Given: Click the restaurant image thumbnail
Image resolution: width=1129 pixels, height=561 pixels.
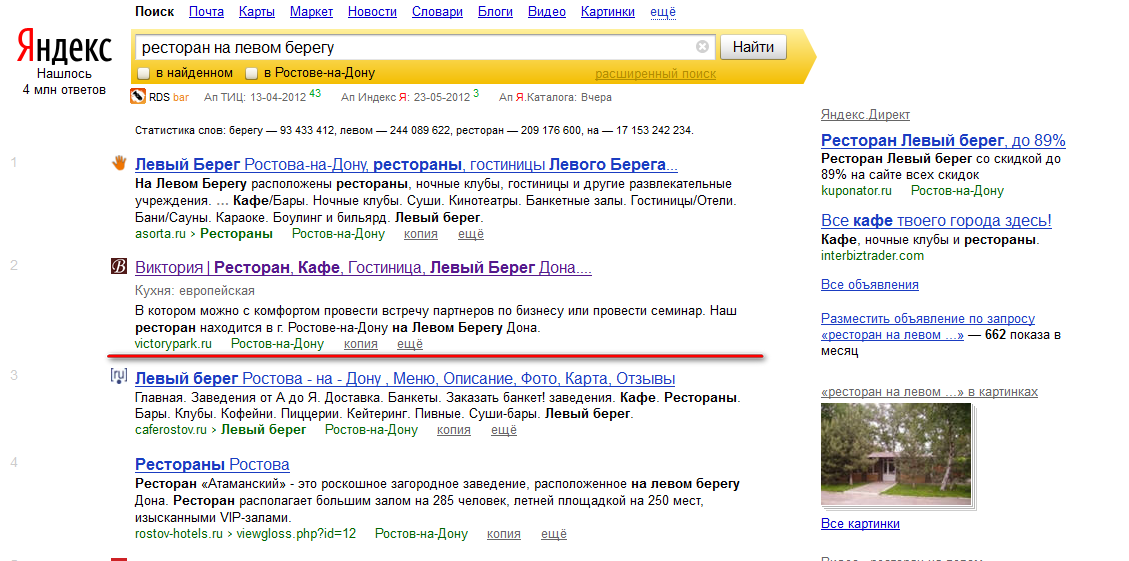Looking at the screenshot, I should 895,454.
